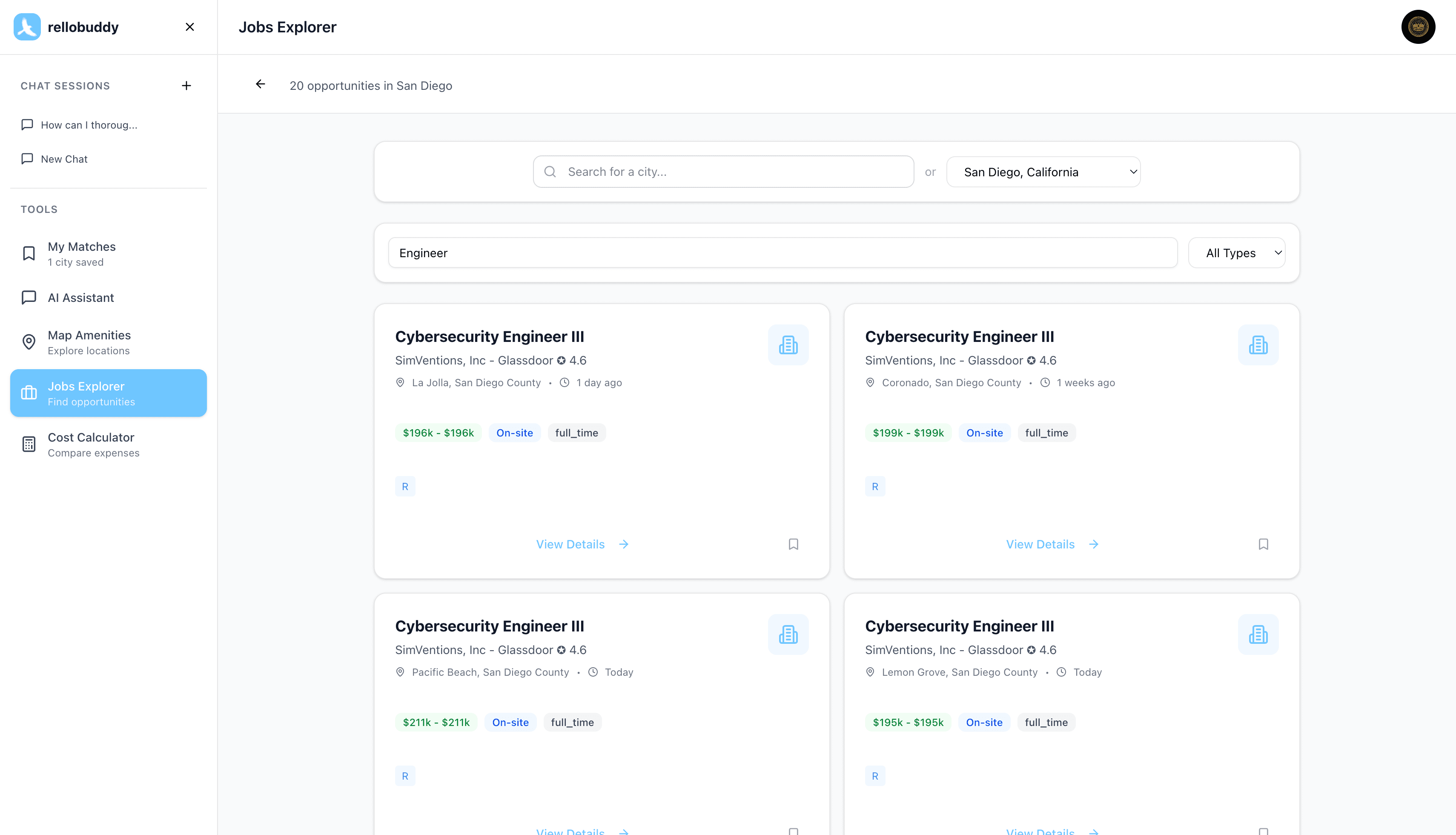Bookmark the La Jolla Cybersecurity Engineer job

coord(793,544)
